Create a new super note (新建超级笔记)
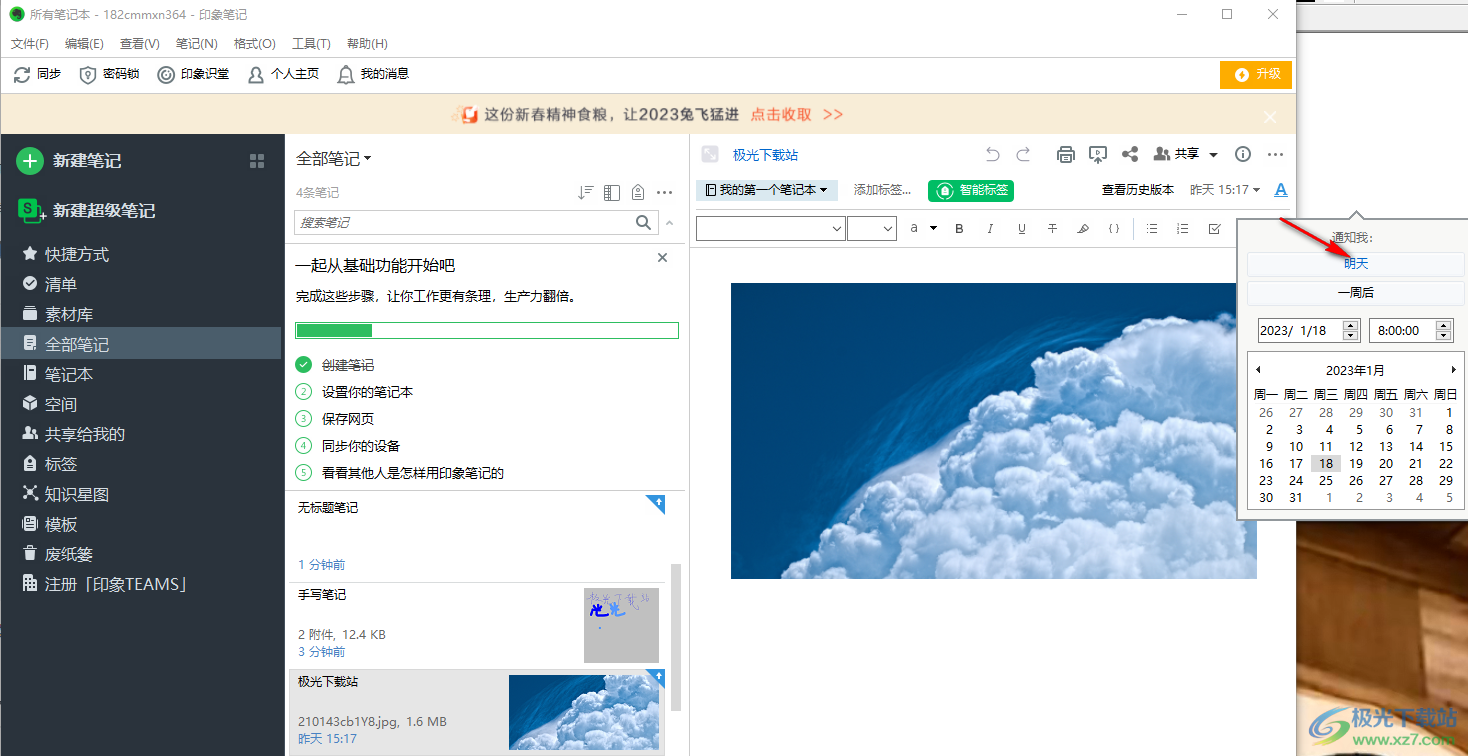 click(x=88, y=211)
